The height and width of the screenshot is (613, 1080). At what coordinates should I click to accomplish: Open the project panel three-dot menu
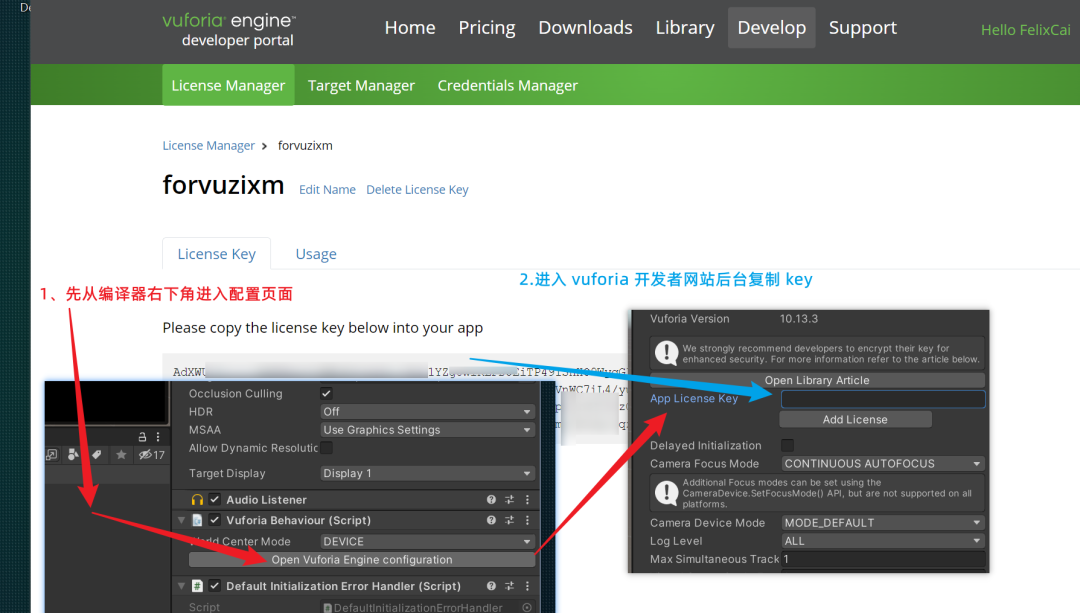click(158, 437)
